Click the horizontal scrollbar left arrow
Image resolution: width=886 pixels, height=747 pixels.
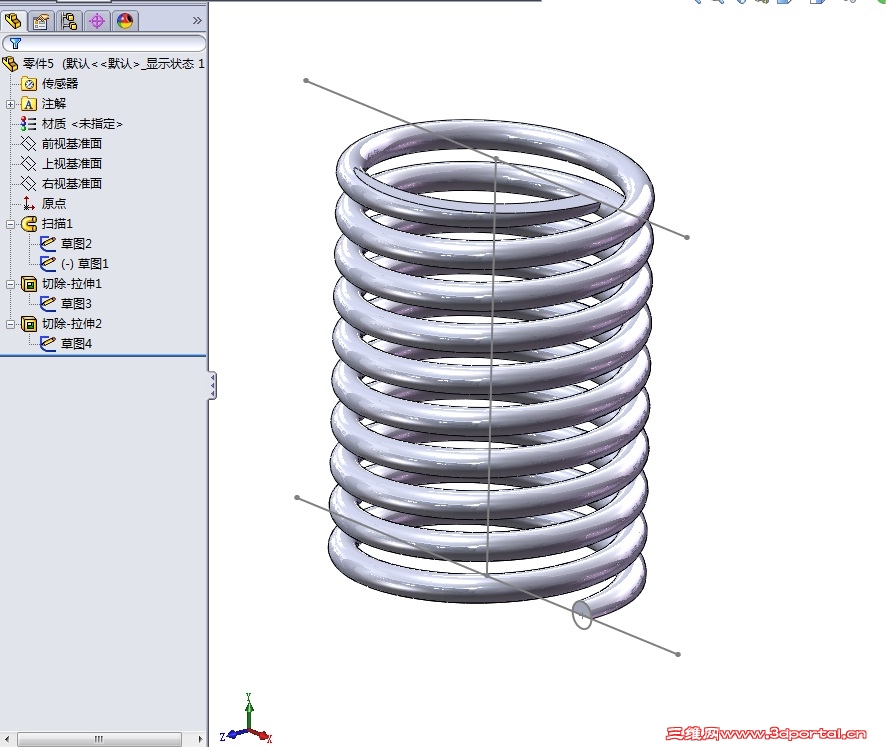pos(7,739)
